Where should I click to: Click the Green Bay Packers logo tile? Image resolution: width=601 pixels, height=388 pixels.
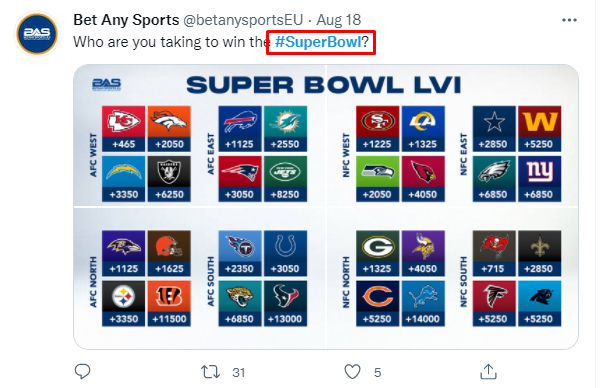tap(378, 253)
